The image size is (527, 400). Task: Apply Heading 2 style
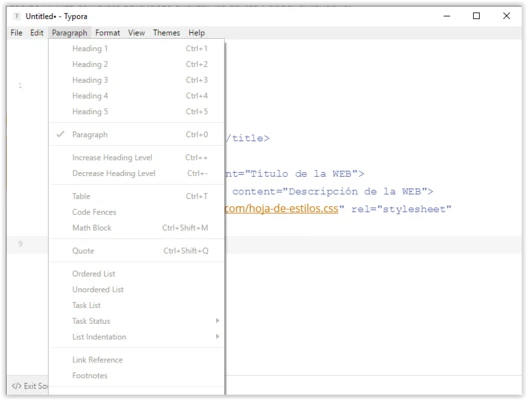click(x=137, y=65)
